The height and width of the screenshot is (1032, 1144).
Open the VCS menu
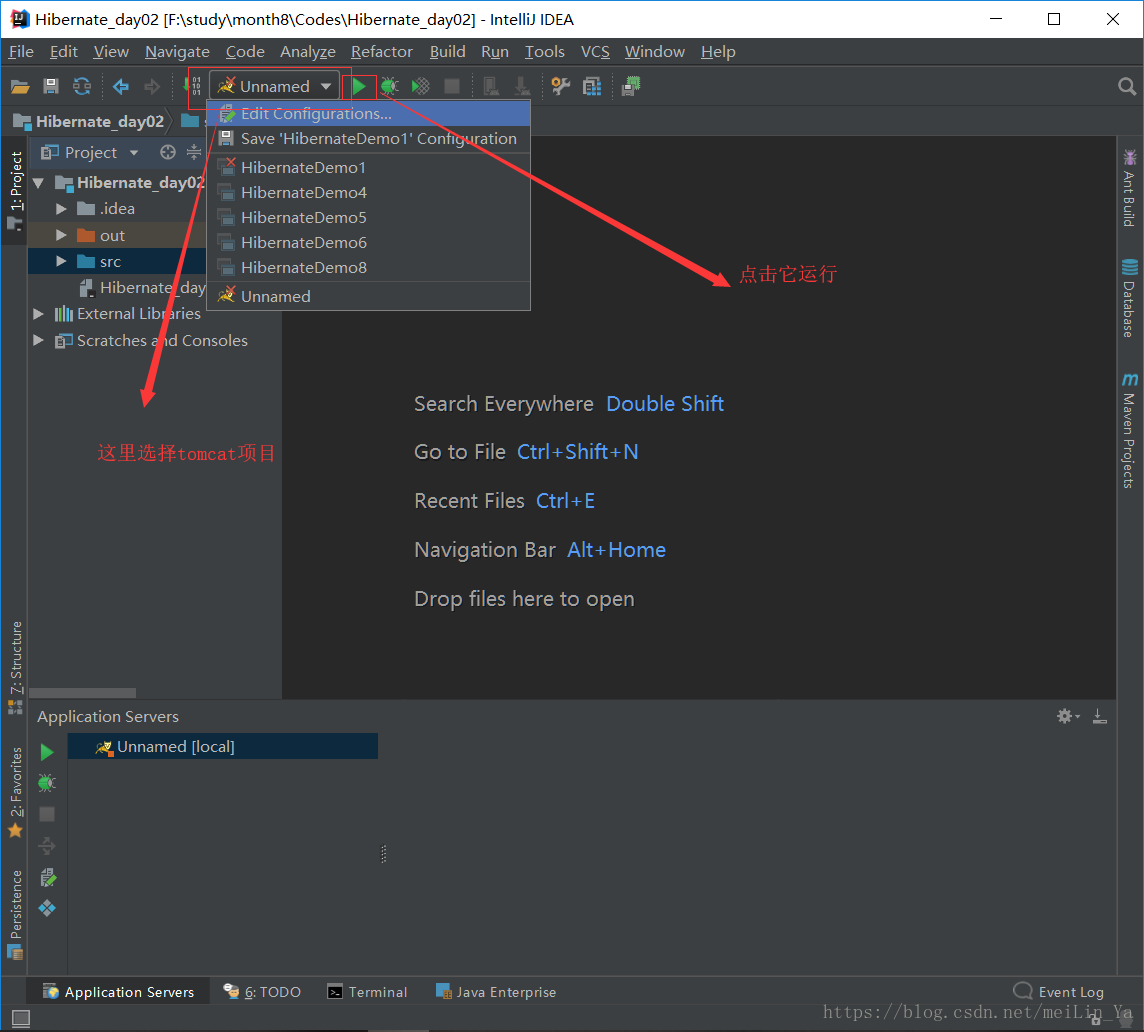595,52
